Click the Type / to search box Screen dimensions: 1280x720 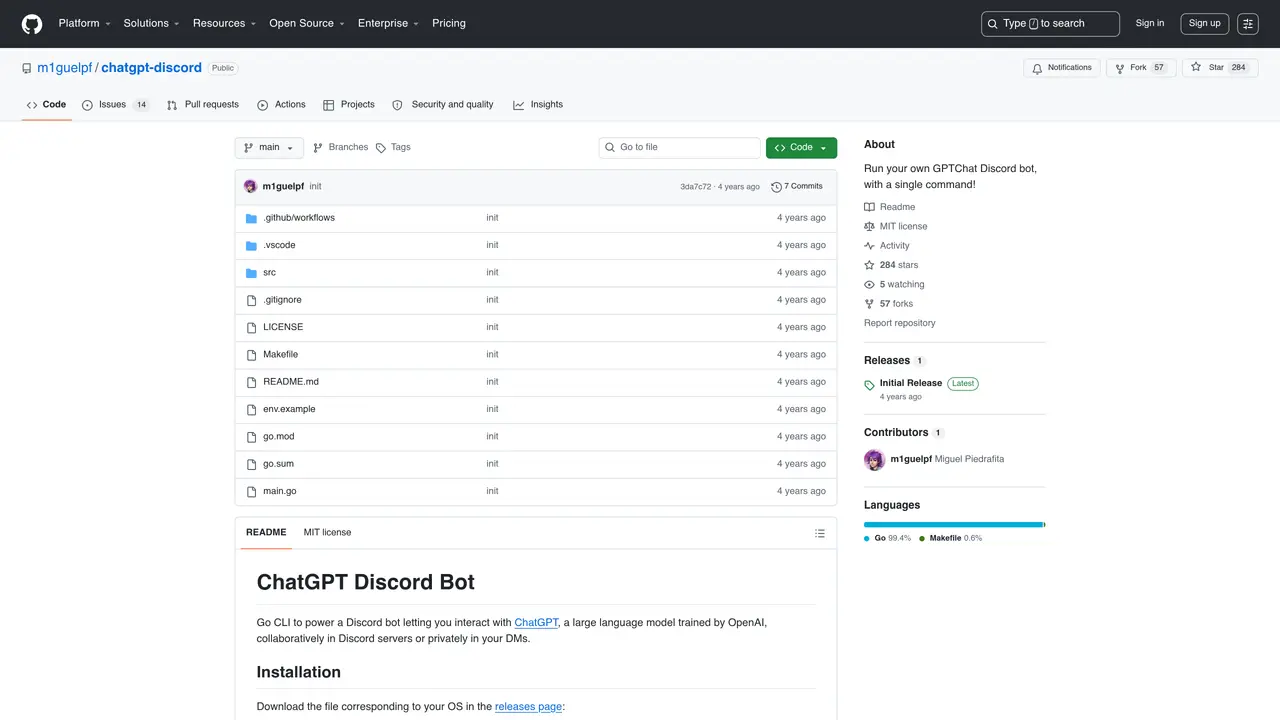tap(1050, 24)
